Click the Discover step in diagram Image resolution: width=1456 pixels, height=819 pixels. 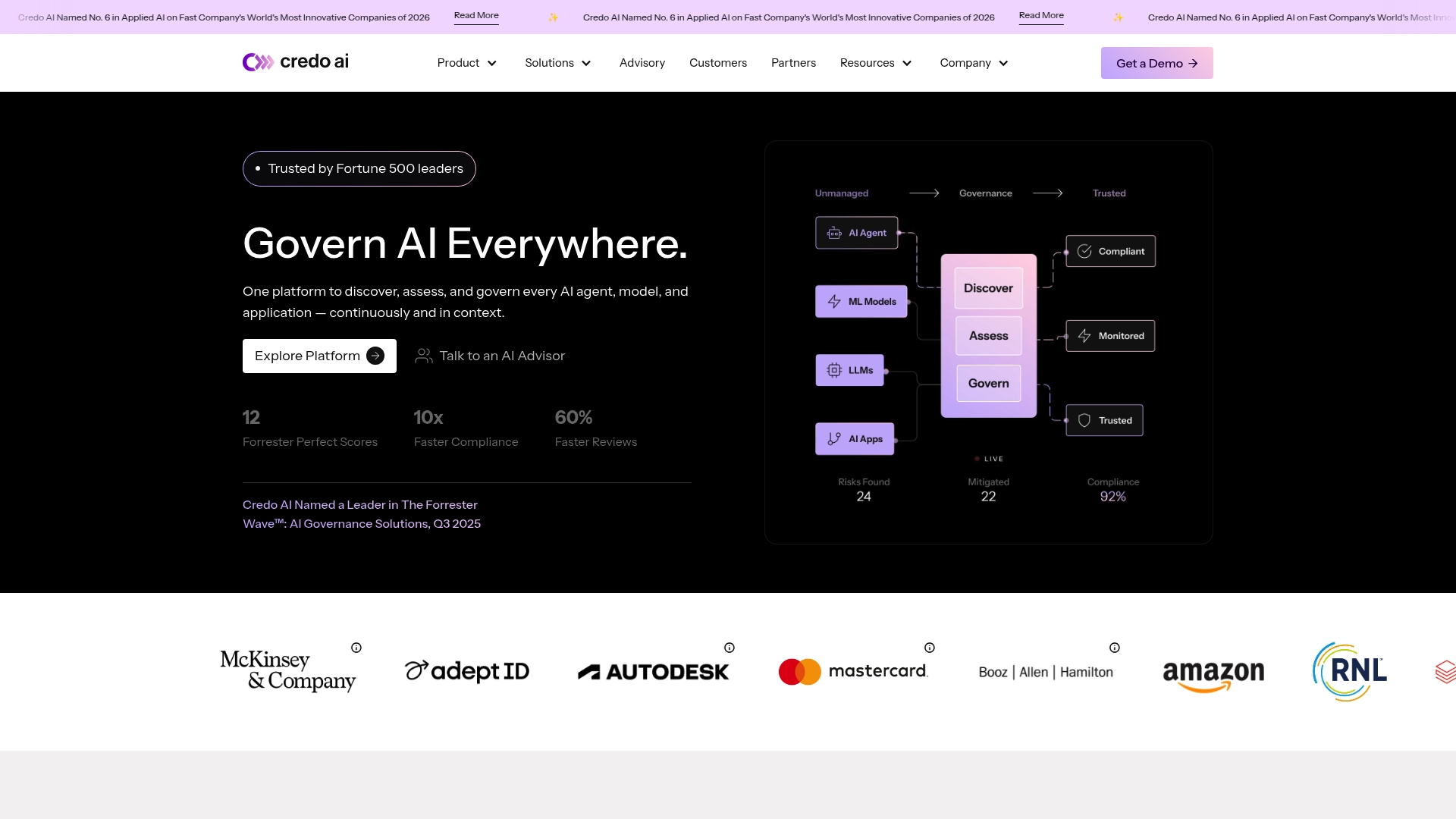[x=988, y=288]
